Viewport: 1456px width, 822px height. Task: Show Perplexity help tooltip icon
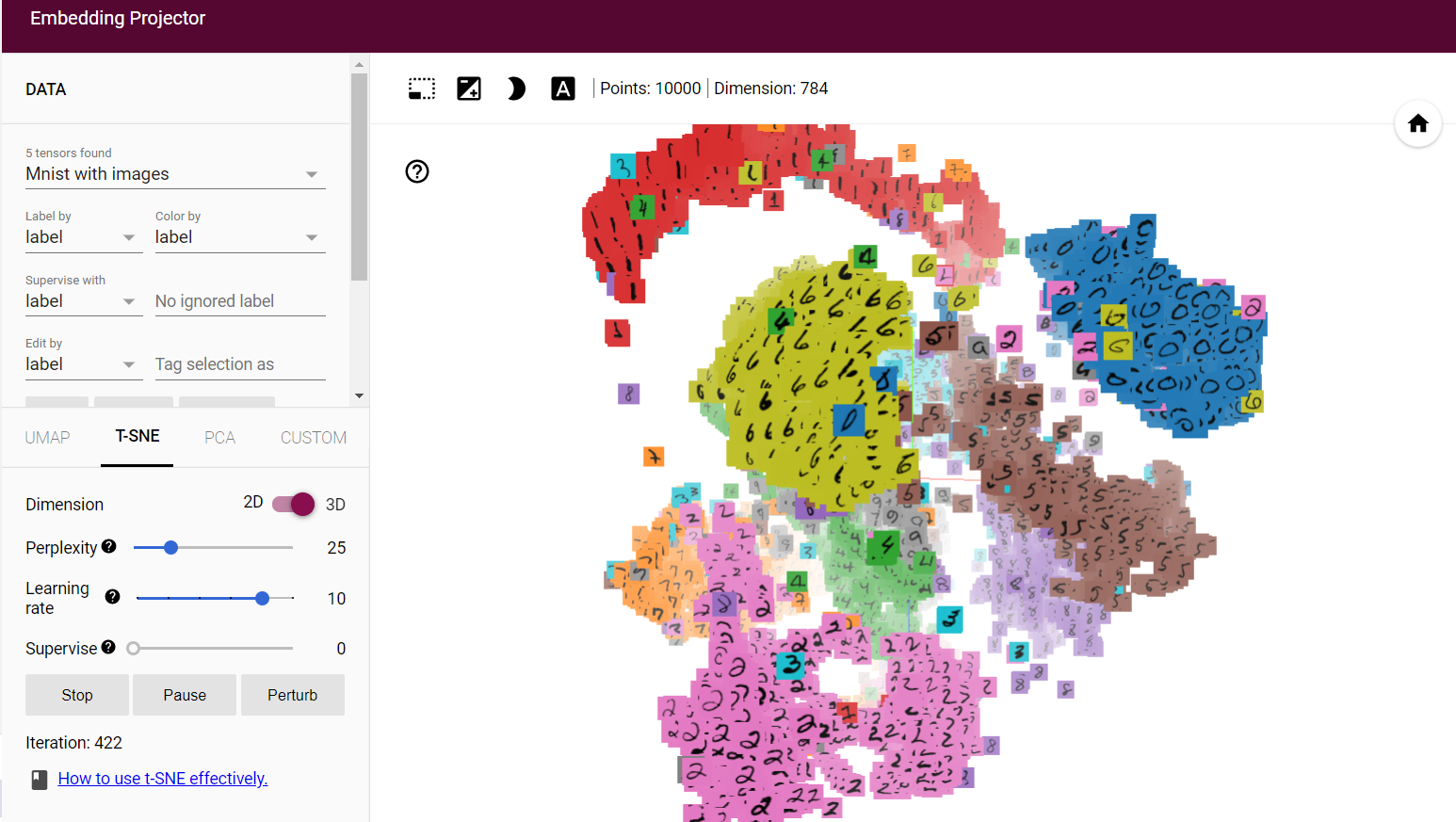pos(109,546)
